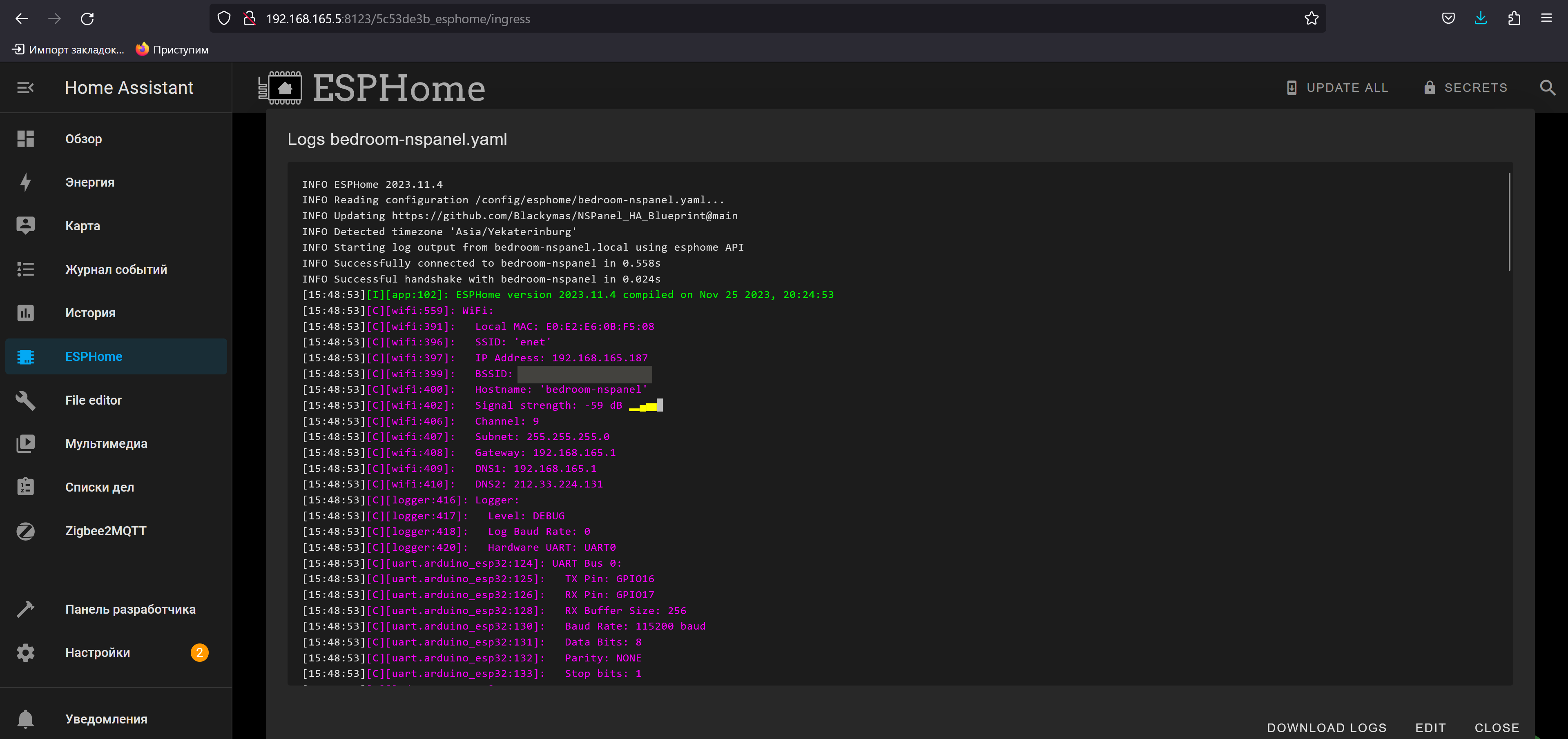Click the Настройки gear icon
The width and height of the screenshot is (1568, 739).
point(26,652)
